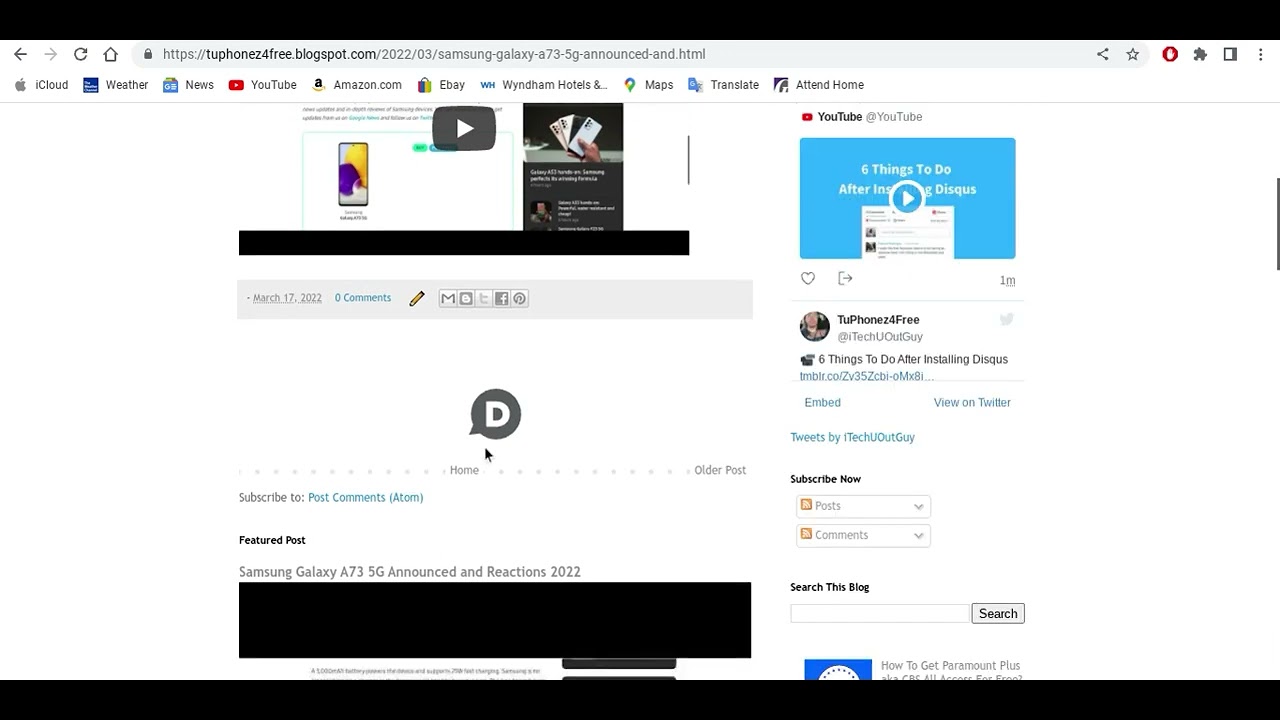
Task: Share post to Facebook icon
Action: pyautogui.click(x=502, y=298)
